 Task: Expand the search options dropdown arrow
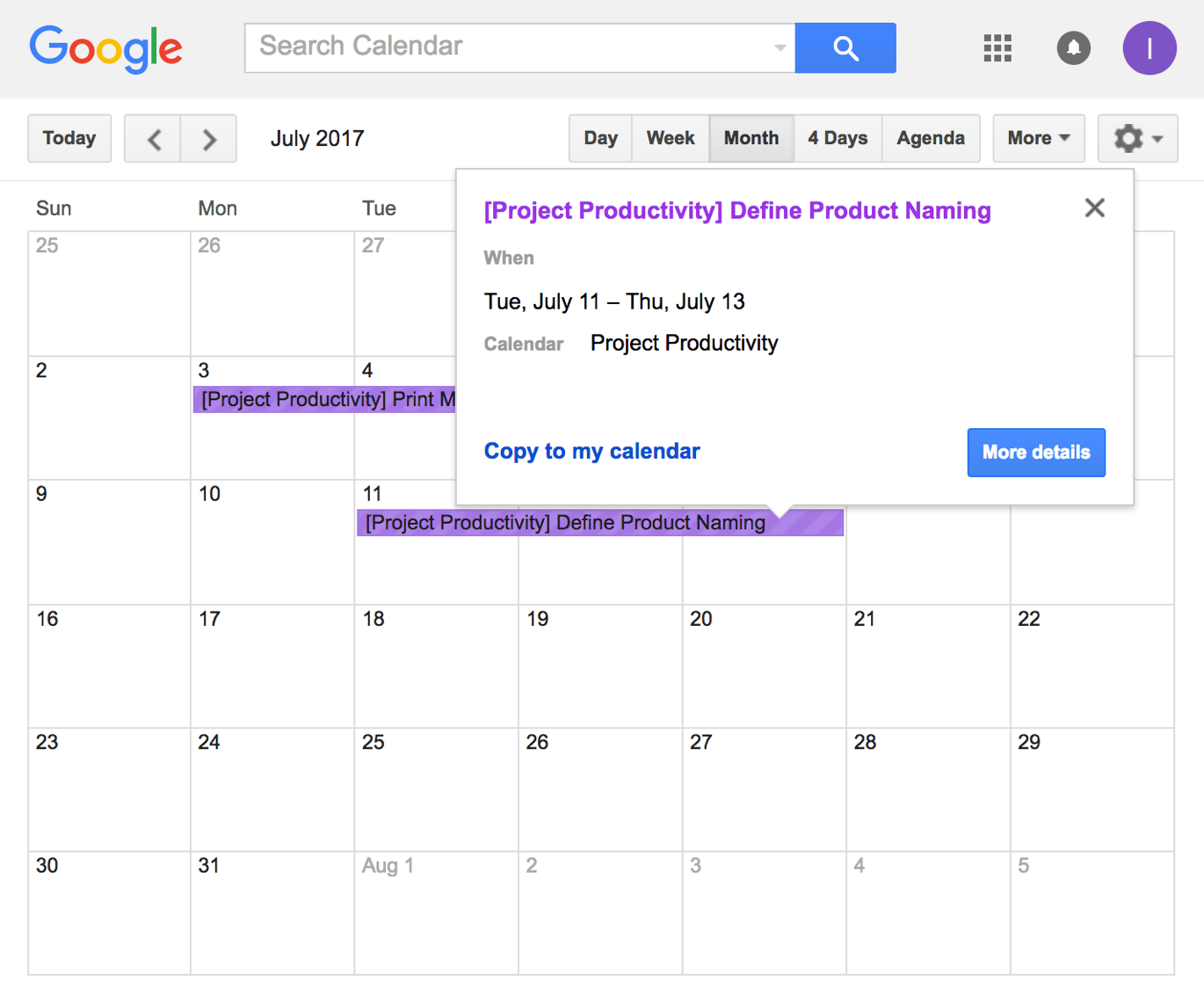[x=780, y=48]
